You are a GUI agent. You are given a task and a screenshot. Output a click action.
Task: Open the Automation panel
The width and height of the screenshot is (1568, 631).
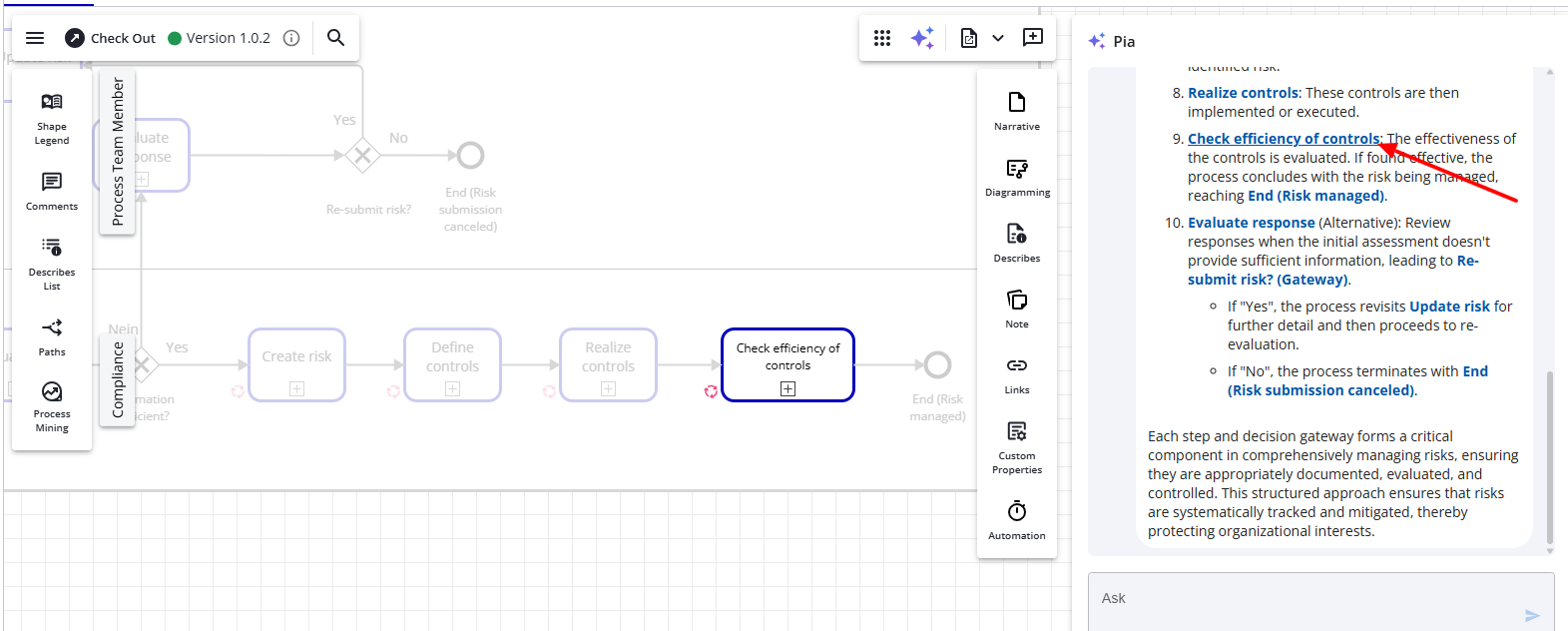(x=1017, y=520)
